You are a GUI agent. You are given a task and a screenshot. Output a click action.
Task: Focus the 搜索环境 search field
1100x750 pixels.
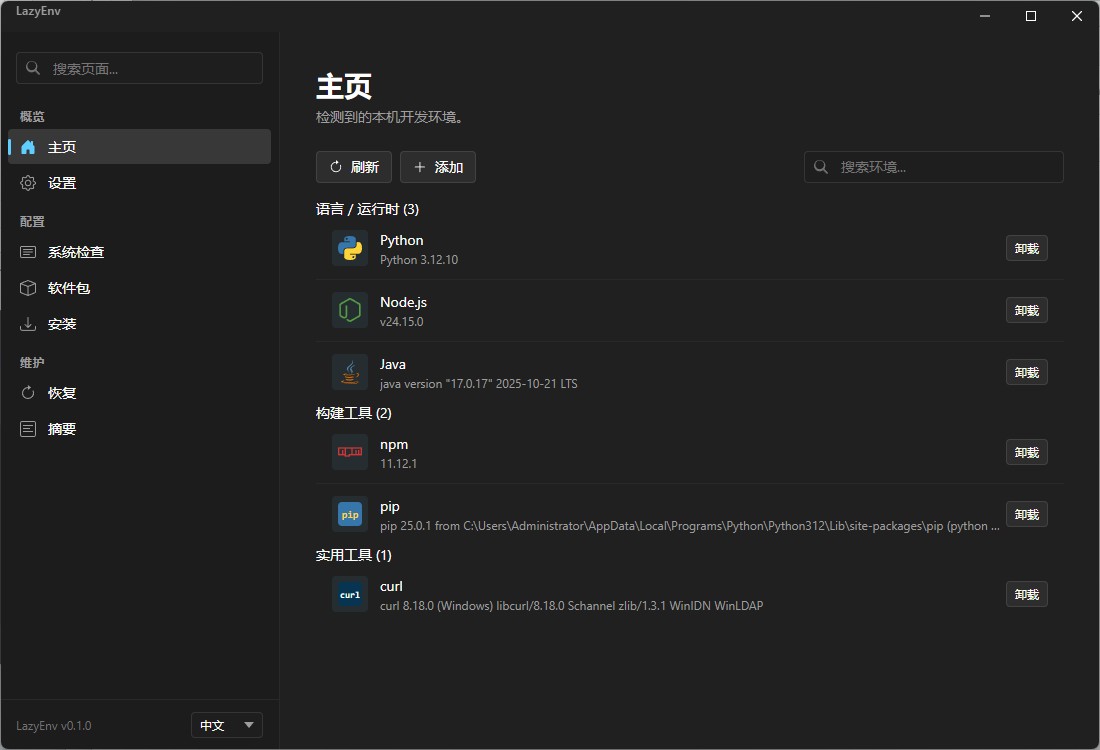click(933, 167)
